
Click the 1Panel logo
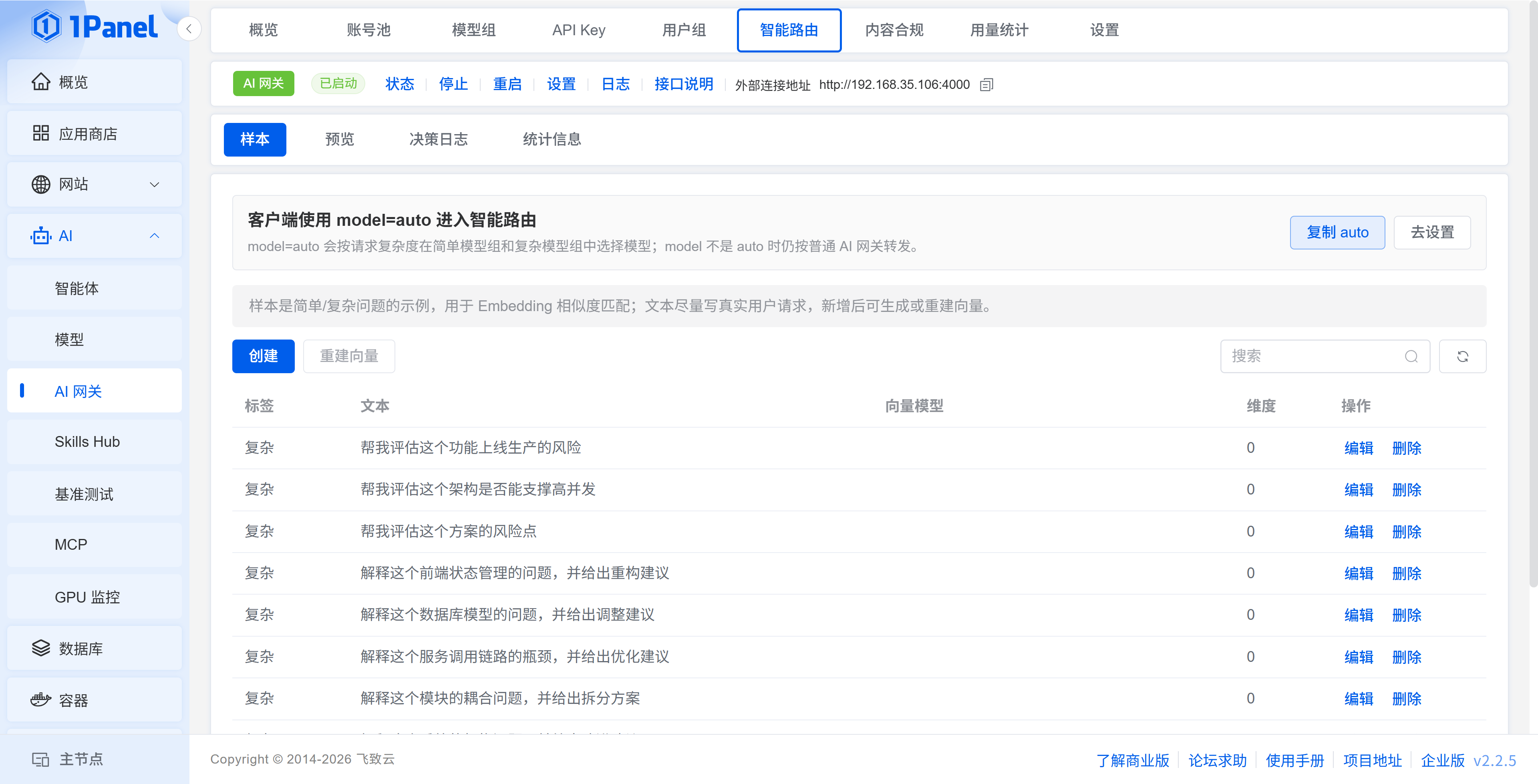click(95, 27)
